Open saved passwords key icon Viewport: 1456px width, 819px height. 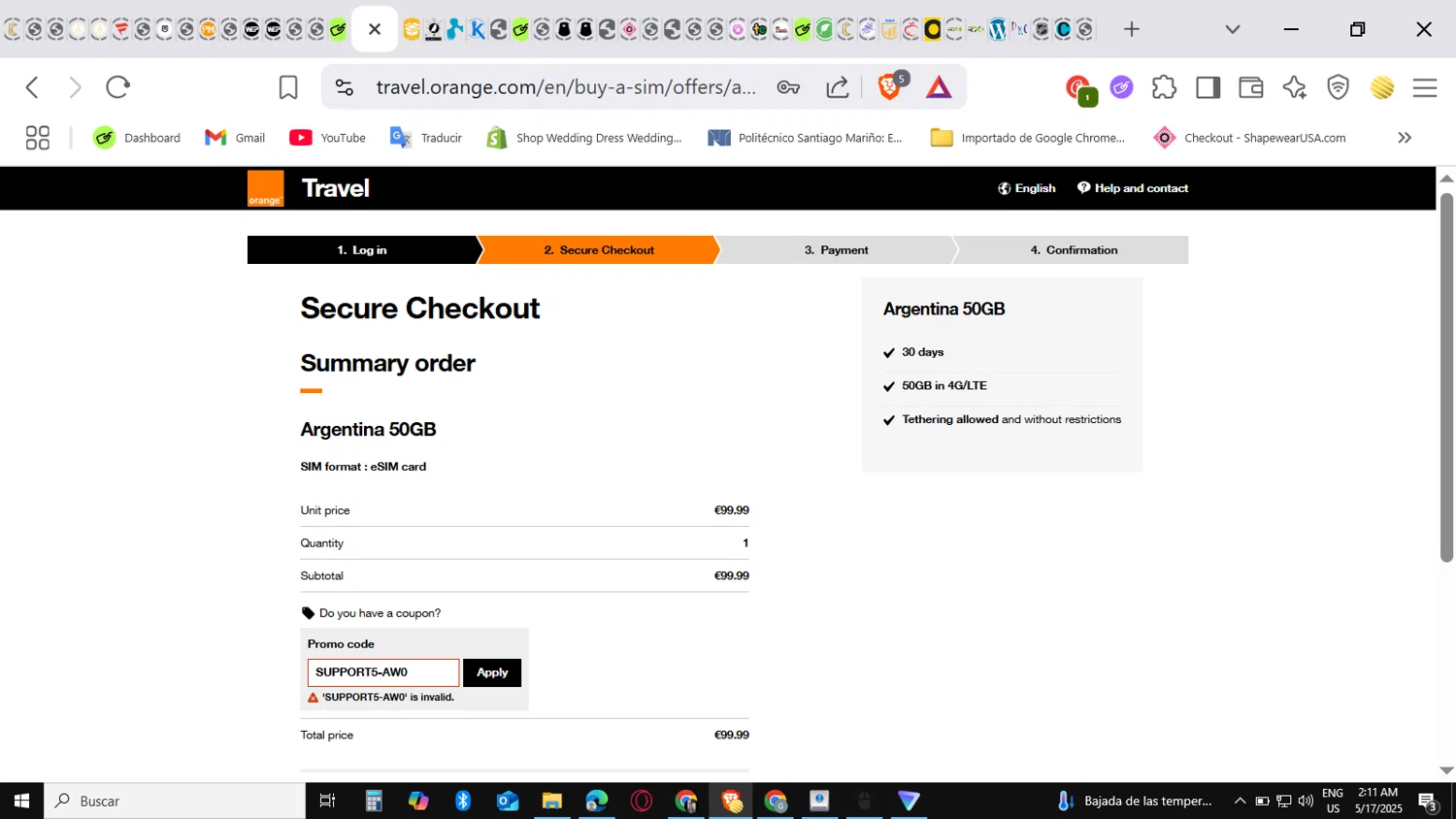click(788, 87)
